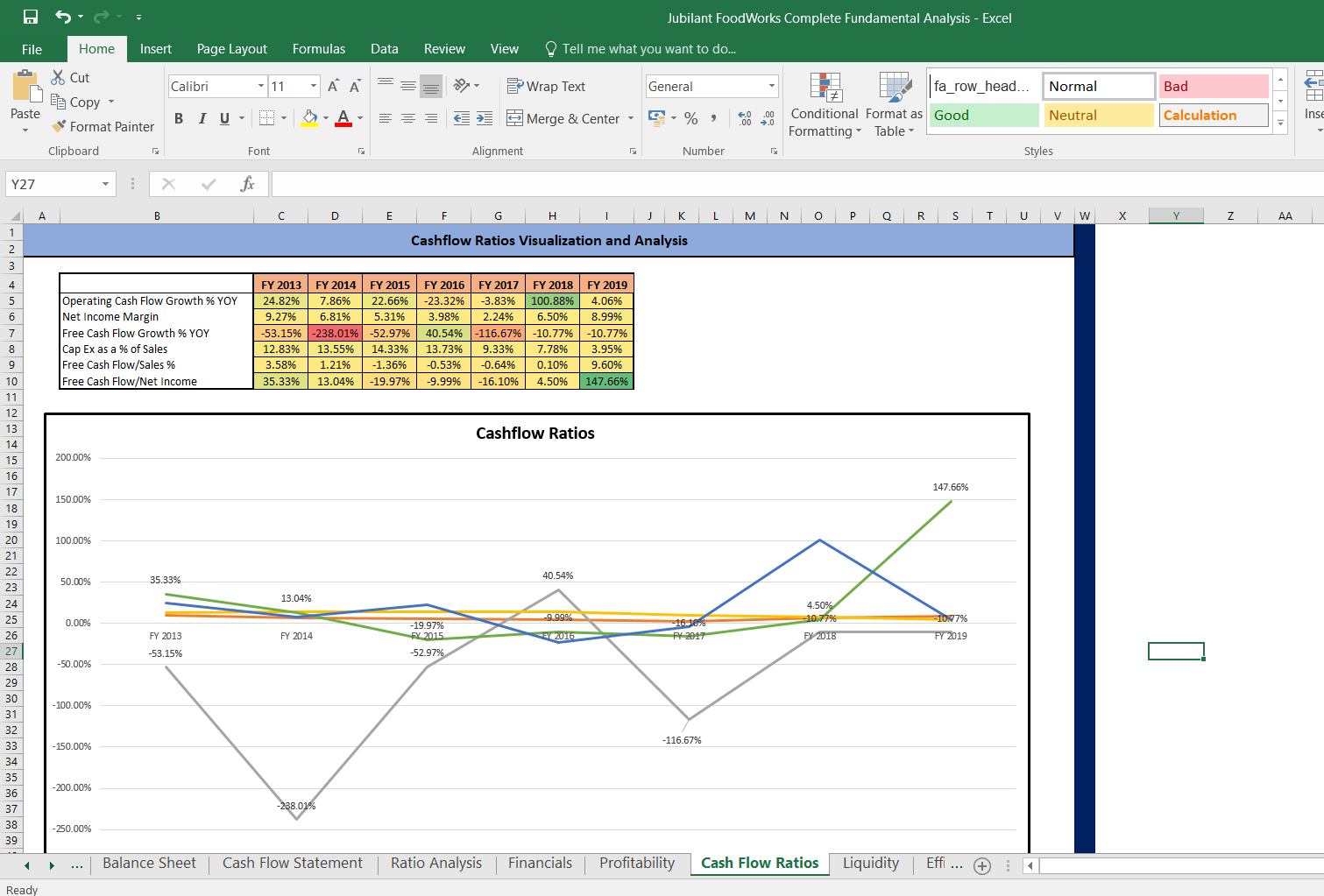Click the Comma Style icon
Image resolution: width=1324 pixels, height=896 pixels.
coord(714,118)
